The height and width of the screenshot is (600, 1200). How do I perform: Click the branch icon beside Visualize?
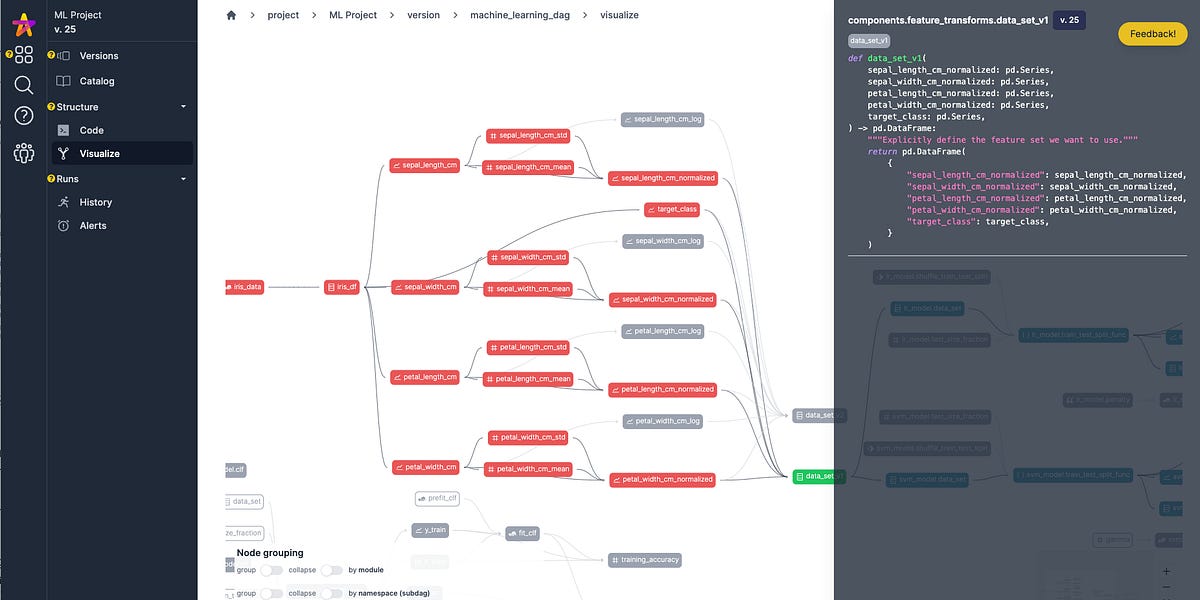point(63,154)
